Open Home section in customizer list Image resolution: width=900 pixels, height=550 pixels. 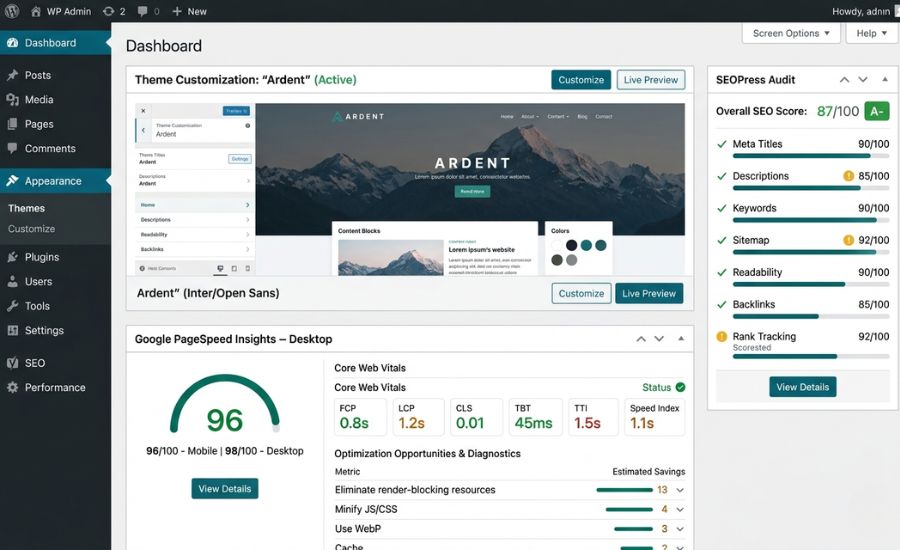pyautogui.click(x=195, y=204)
